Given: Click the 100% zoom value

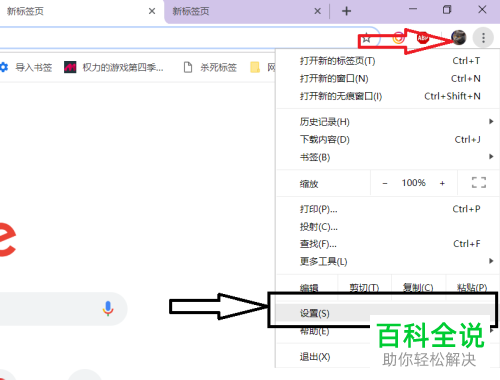Looking at the screenshot, I should click(x=414, y=183).
